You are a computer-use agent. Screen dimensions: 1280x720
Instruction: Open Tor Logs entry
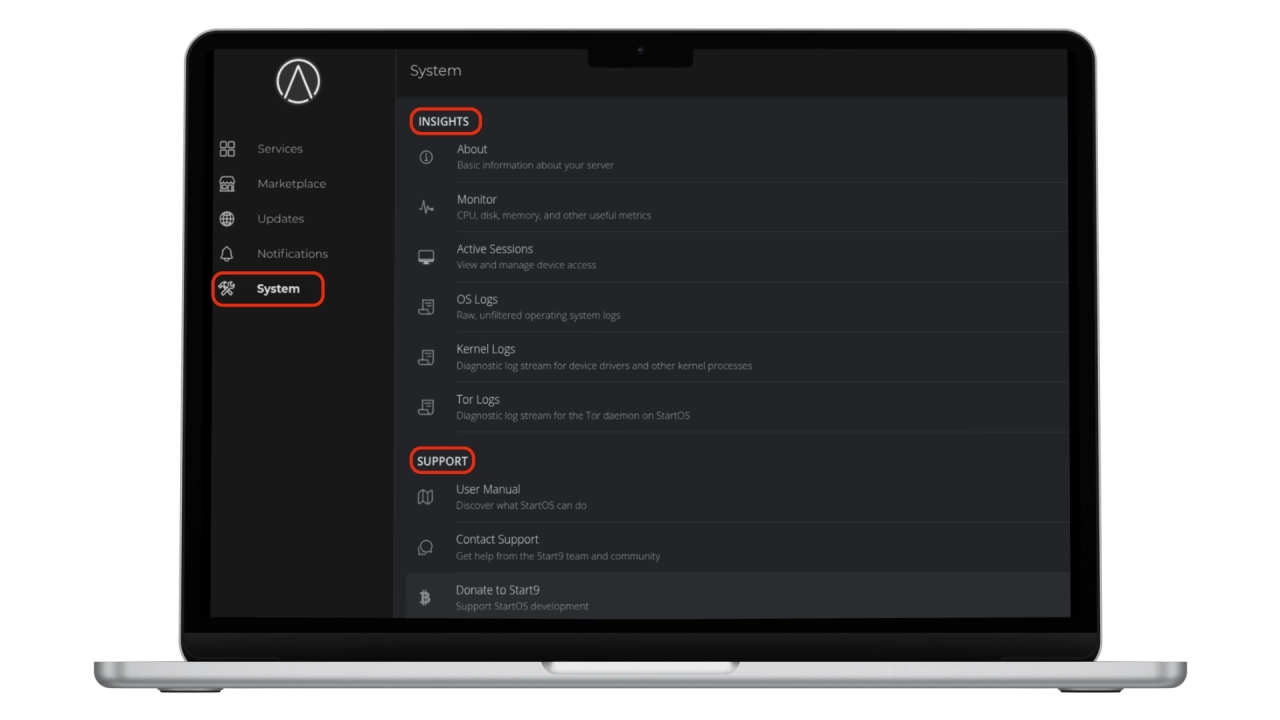click(478, 400)
